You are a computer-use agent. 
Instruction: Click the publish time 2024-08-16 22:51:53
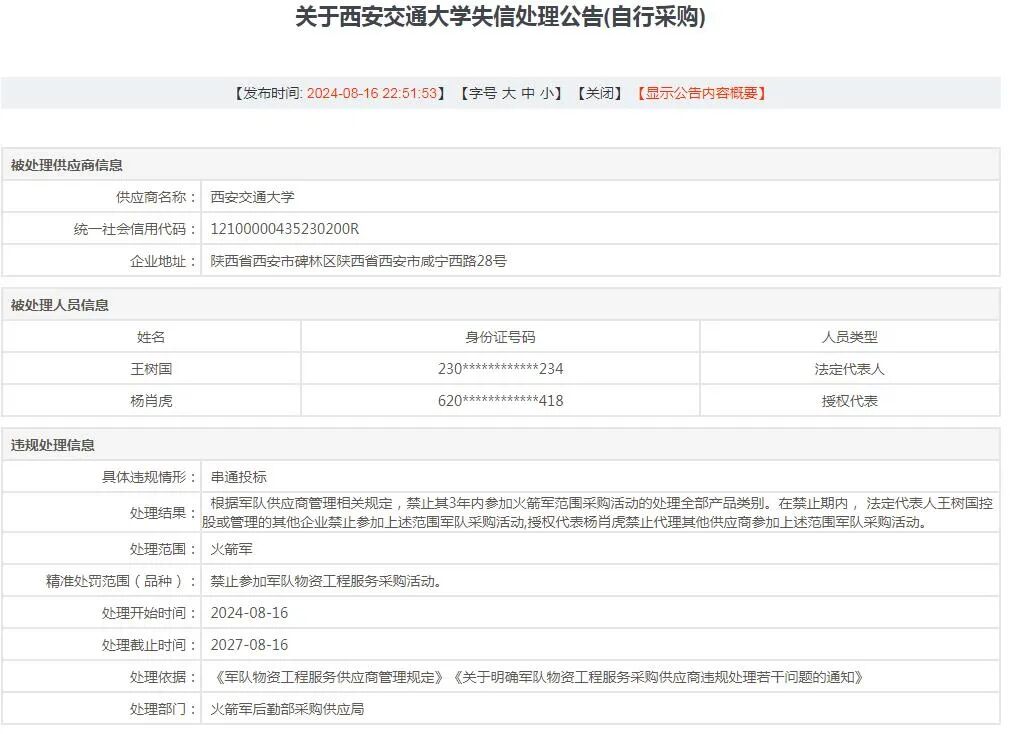click(372, 93)
